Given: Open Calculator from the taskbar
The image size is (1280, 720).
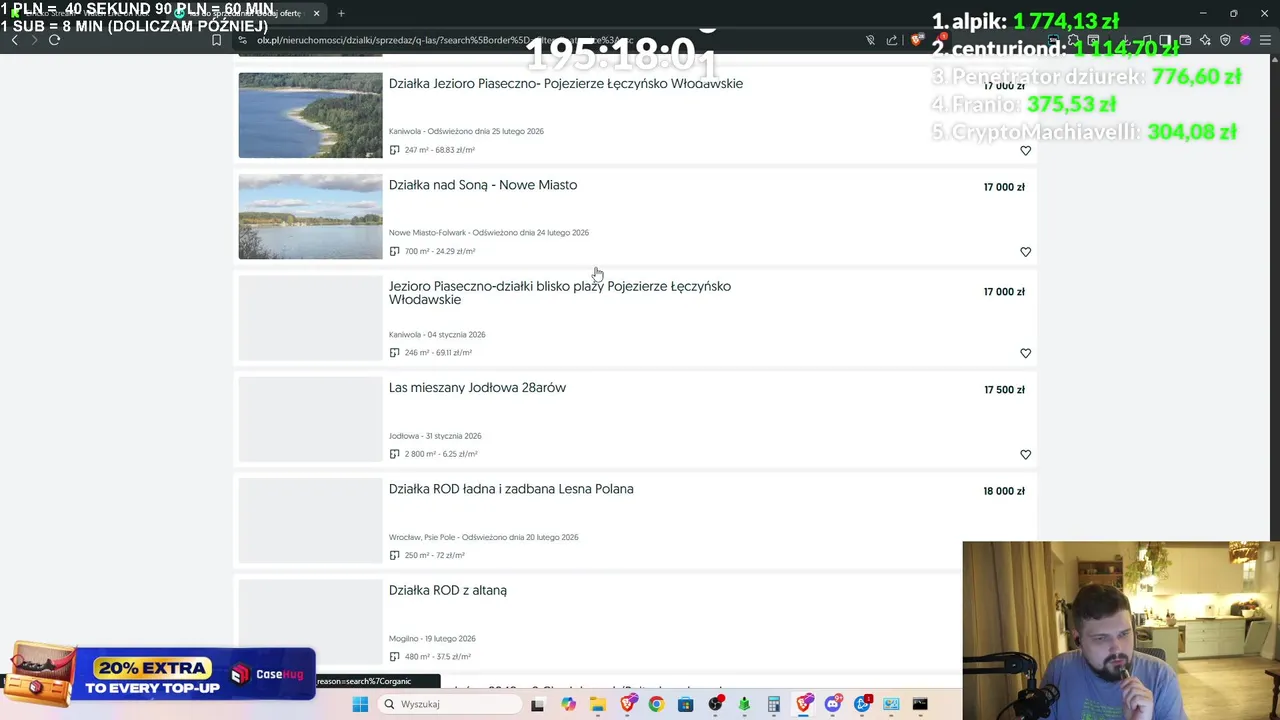Looking at the screenshot, I should (773, 704).
